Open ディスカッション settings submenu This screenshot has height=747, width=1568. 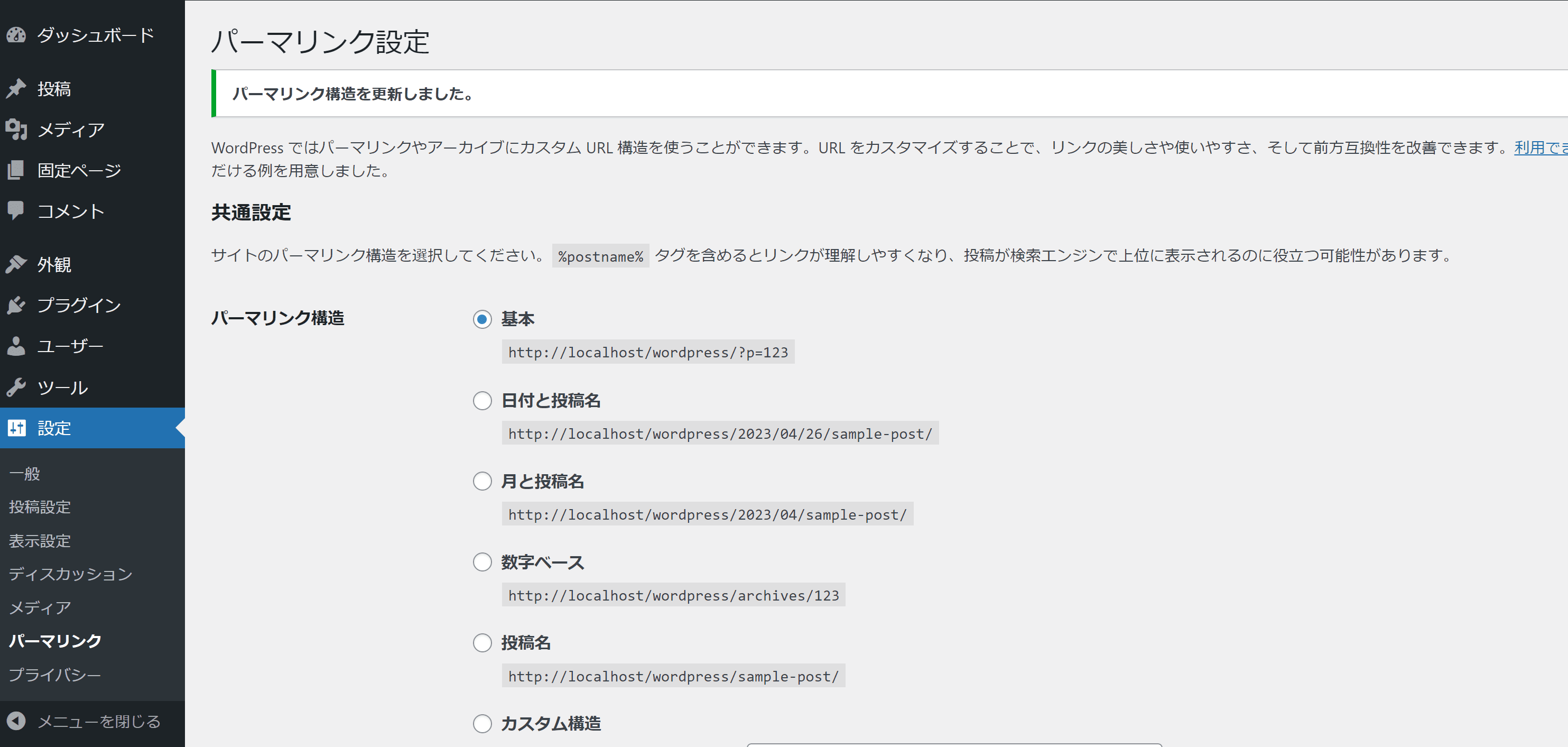(x=71, y=574)
